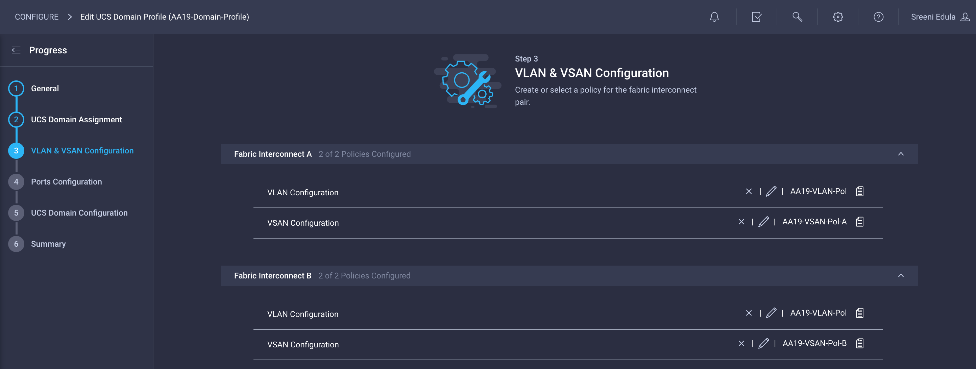View Fabric Interconnect A VLAN policy details icon
The image size is (976, 369).
[x=860, y=192]
